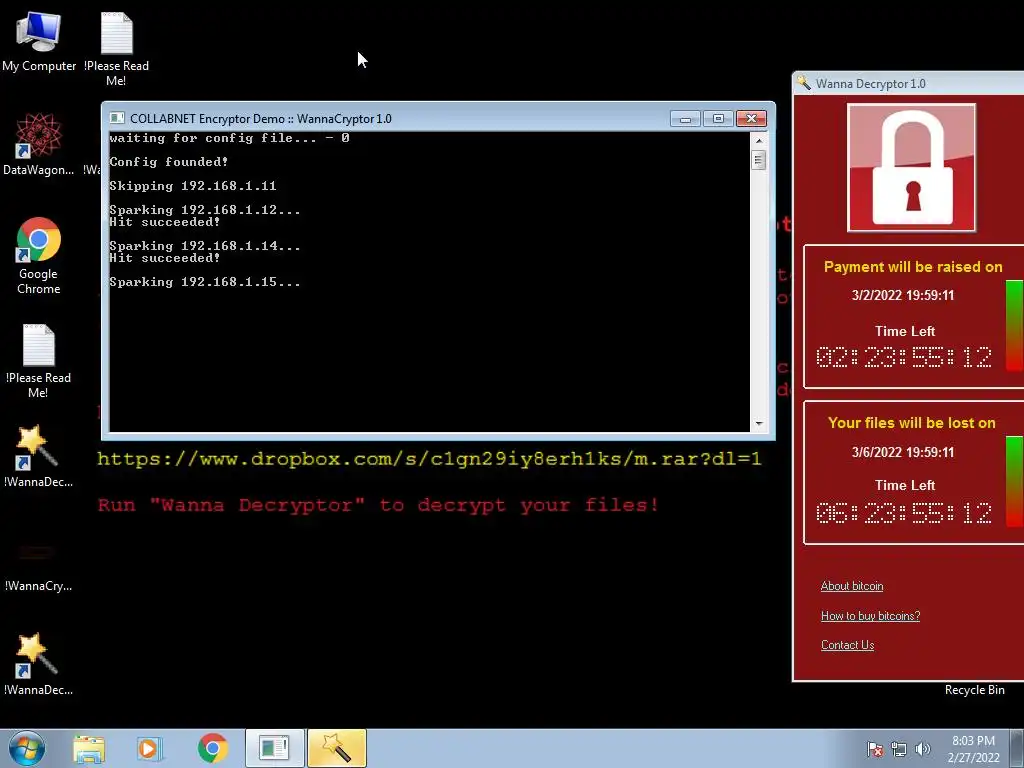
Task: Click the console scrollbar thumb
Action: pos(758,160)
